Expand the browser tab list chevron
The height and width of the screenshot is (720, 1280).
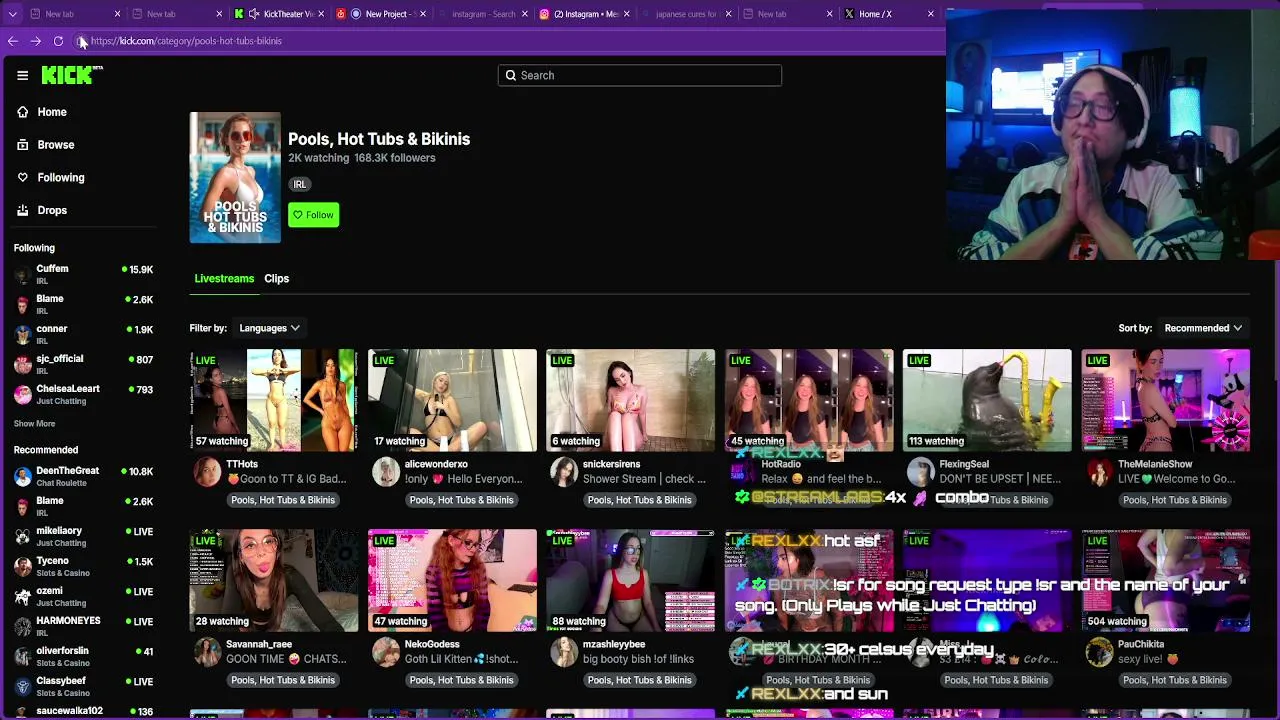pos(12,14)
